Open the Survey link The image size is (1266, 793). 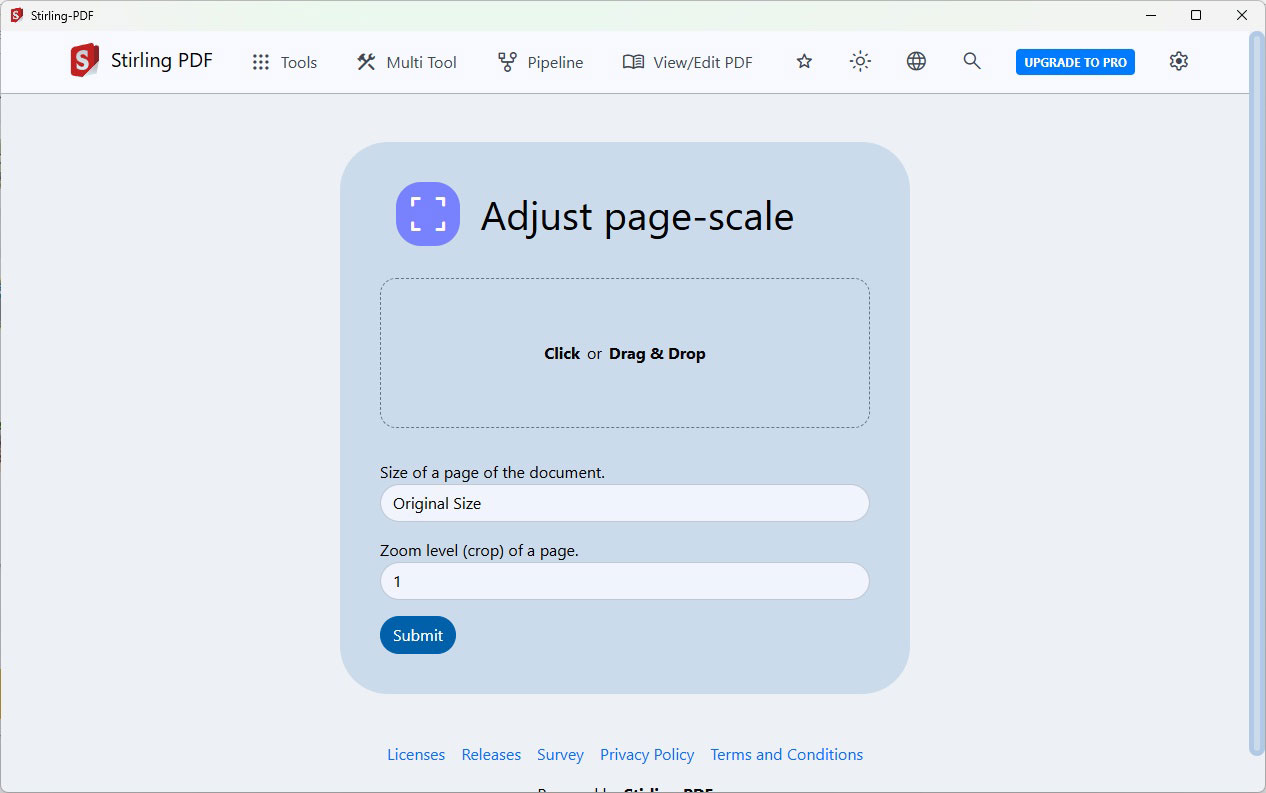560,754
